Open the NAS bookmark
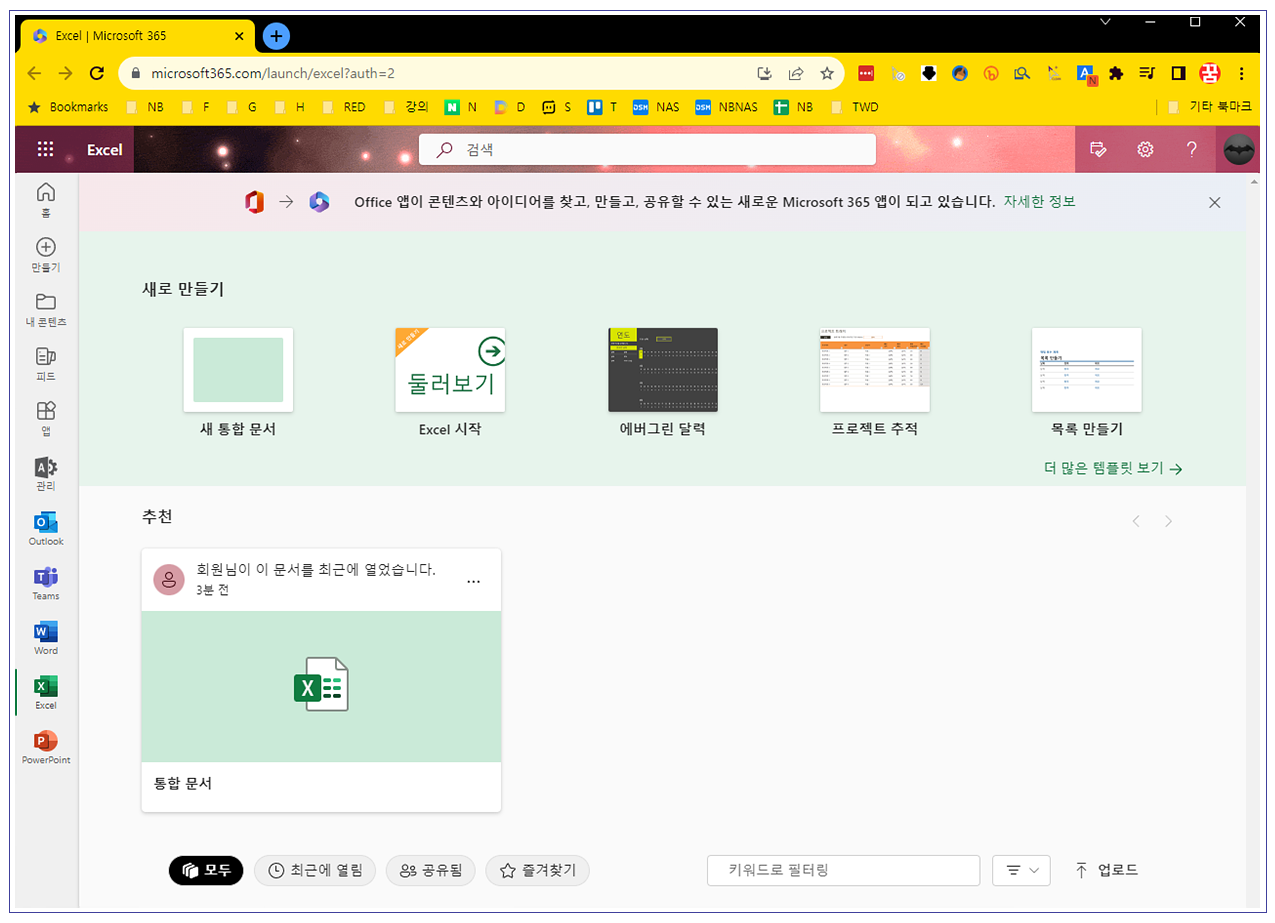 (656, 107)
